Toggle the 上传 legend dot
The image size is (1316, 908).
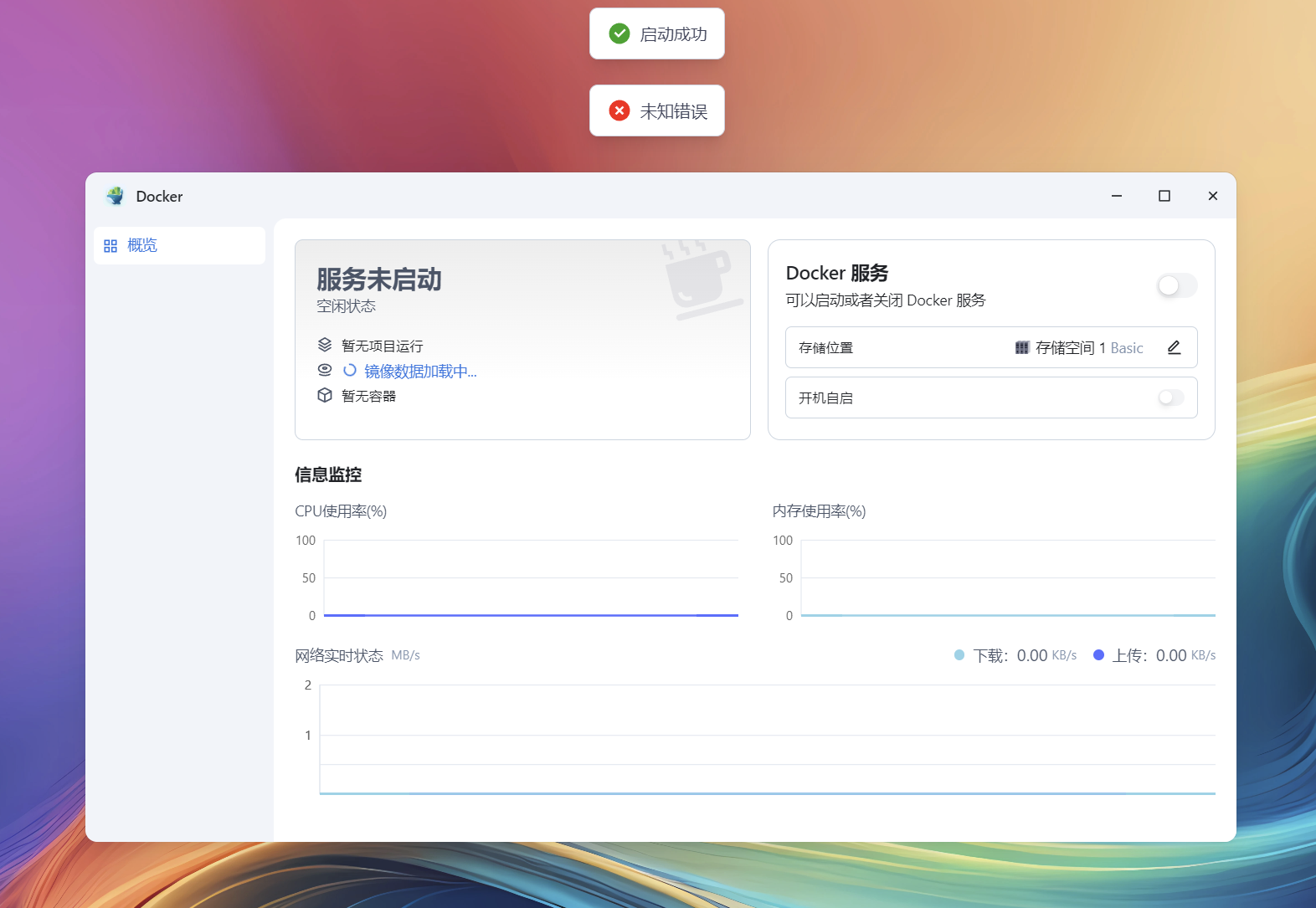coord(1098,655)
